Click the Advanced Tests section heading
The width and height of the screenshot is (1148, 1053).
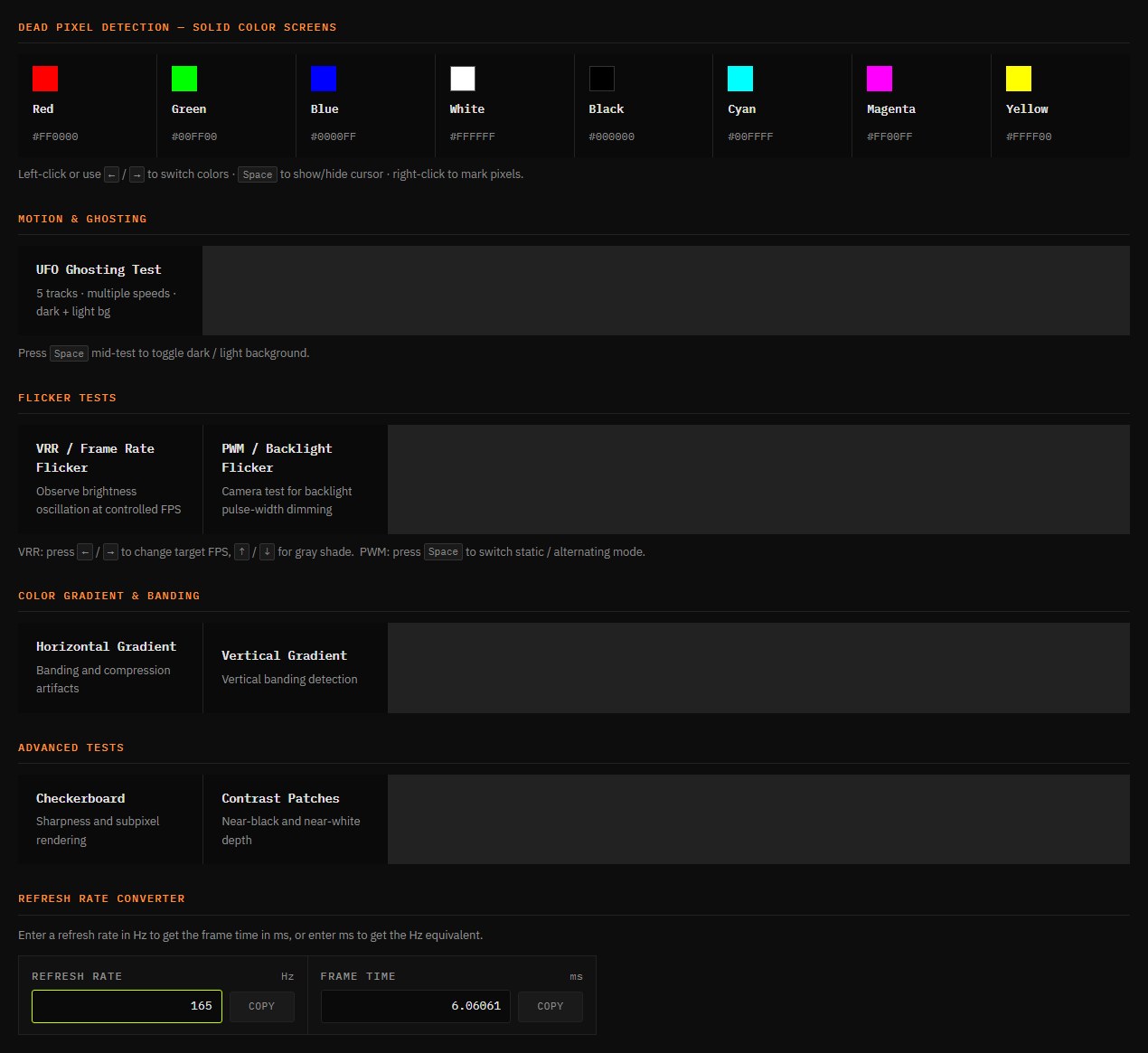click(71, 747)
